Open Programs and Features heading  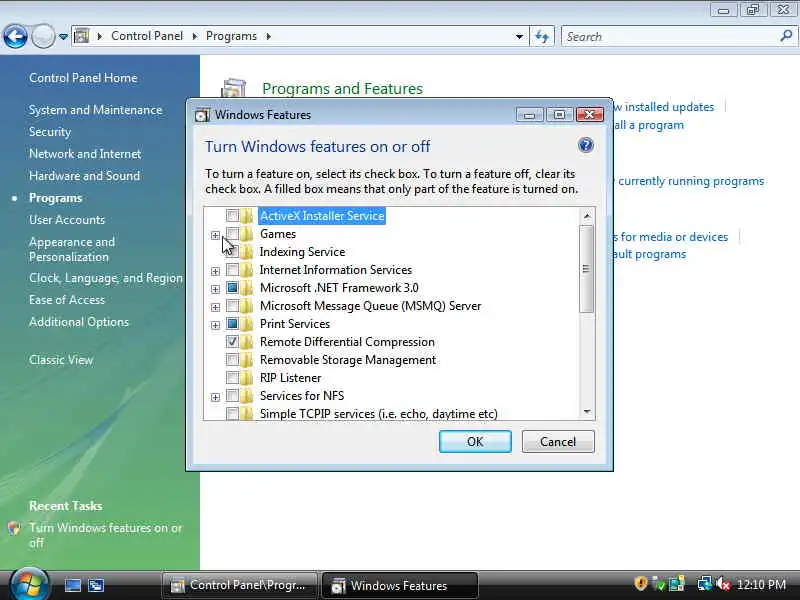(342, 89)
